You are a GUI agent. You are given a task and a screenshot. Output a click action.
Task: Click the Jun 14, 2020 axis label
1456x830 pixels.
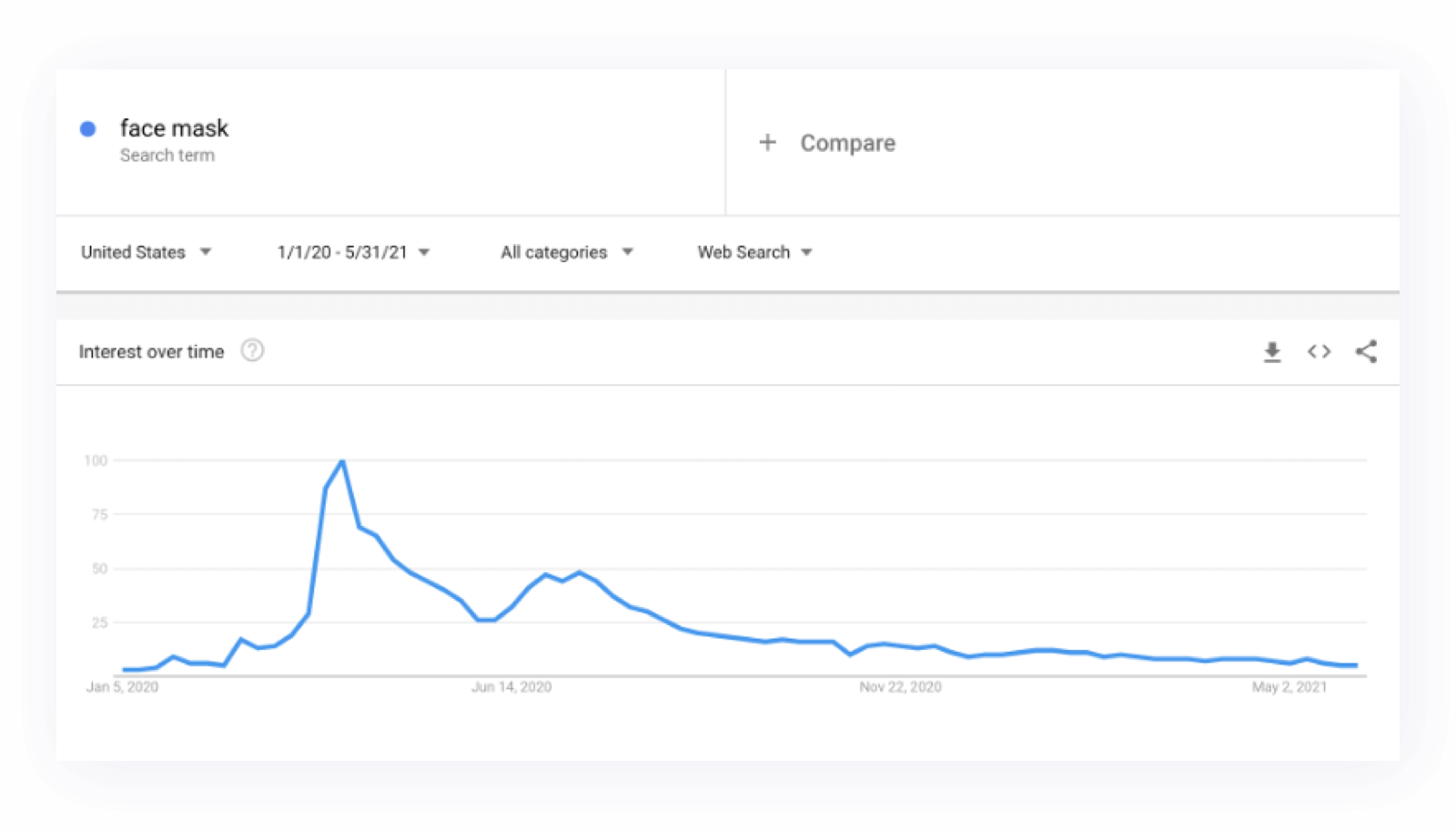click(511, 687)
